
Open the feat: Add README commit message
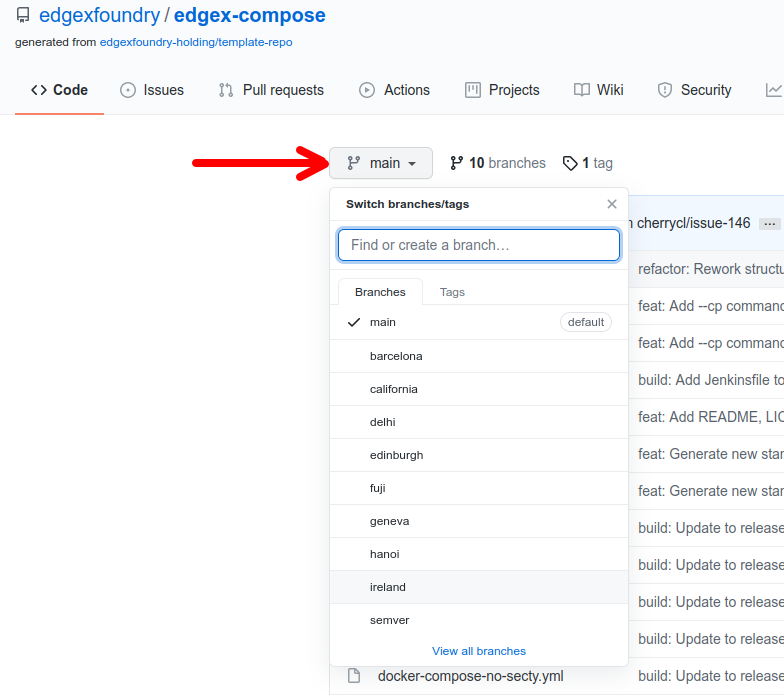711,417
